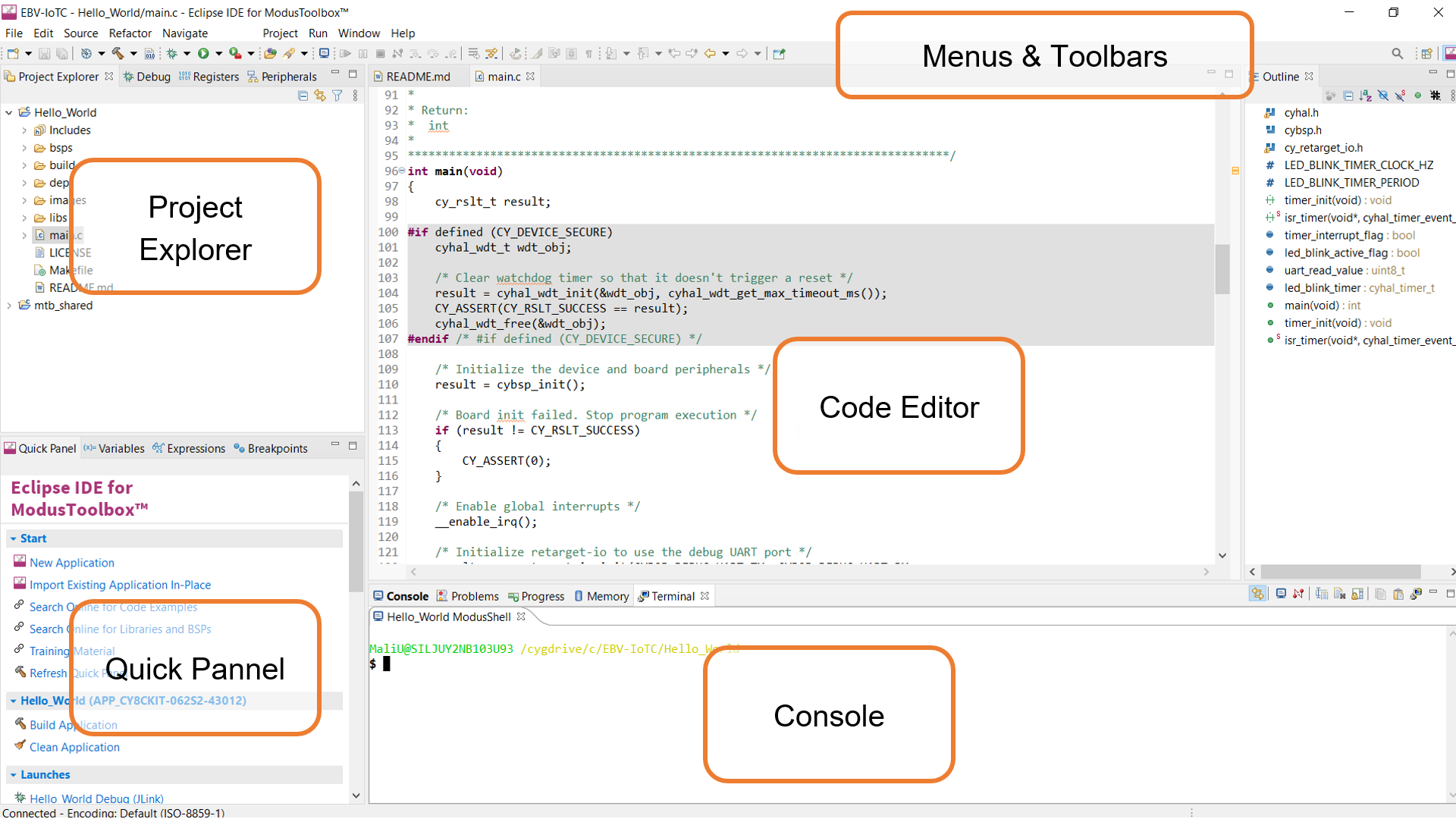The image size is (1456, 819).
Task: Open the Run button dropdown arrow
Action: tap(218, 53)
